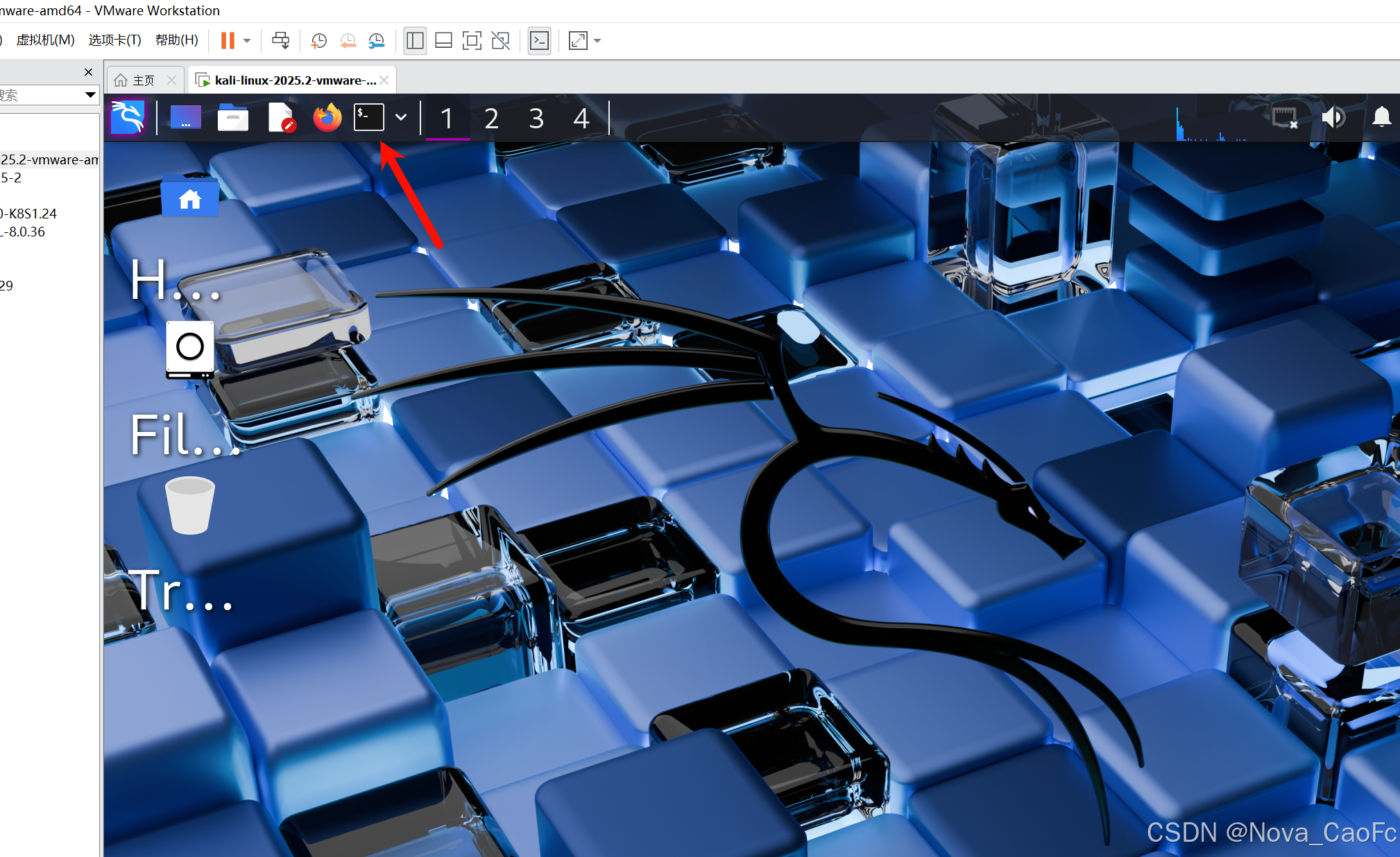Launch Firefox from the Kali panel
Viewport: 1400px width, 857px height.
[327, 118]
